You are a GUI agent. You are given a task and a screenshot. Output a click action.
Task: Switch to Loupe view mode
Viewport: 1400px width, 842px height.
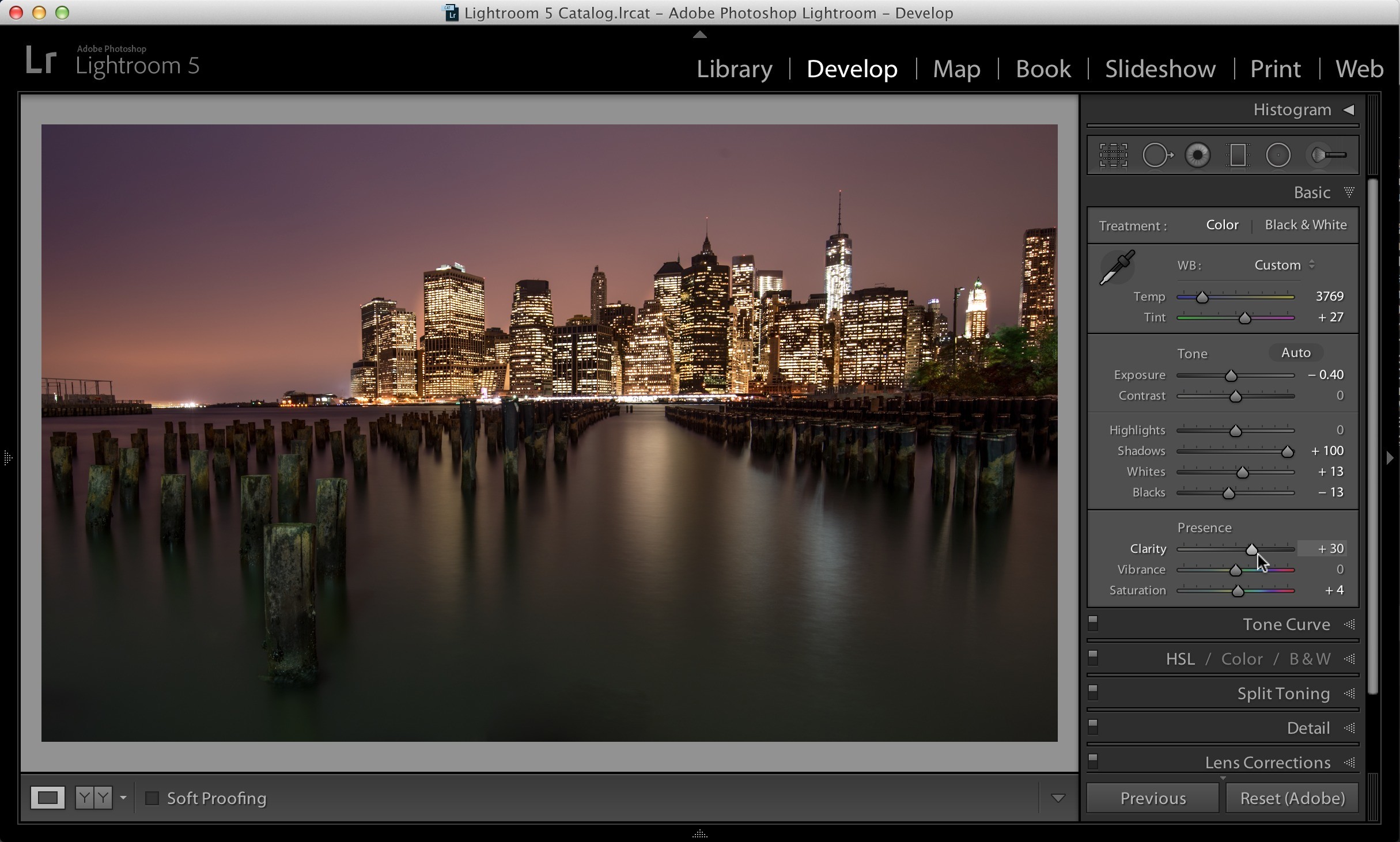(47, 798)
